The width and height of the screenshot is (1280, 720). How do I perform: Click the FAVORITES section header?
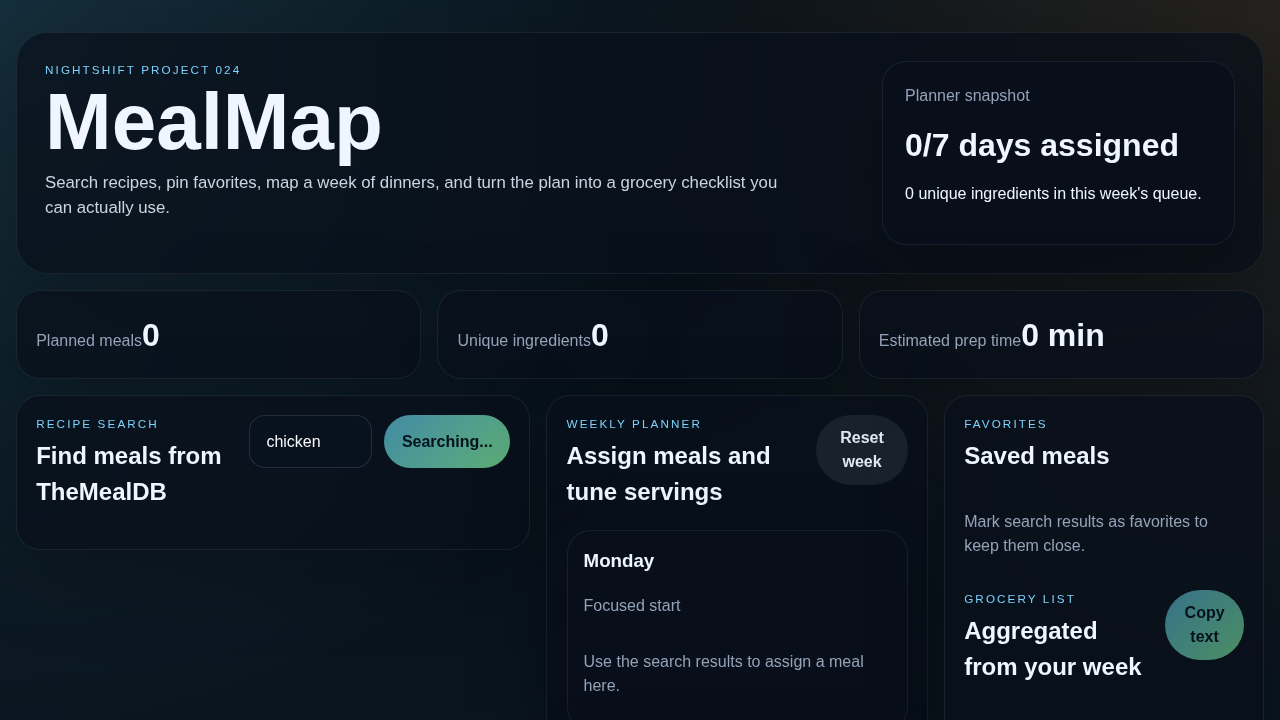coord(1005,424)
